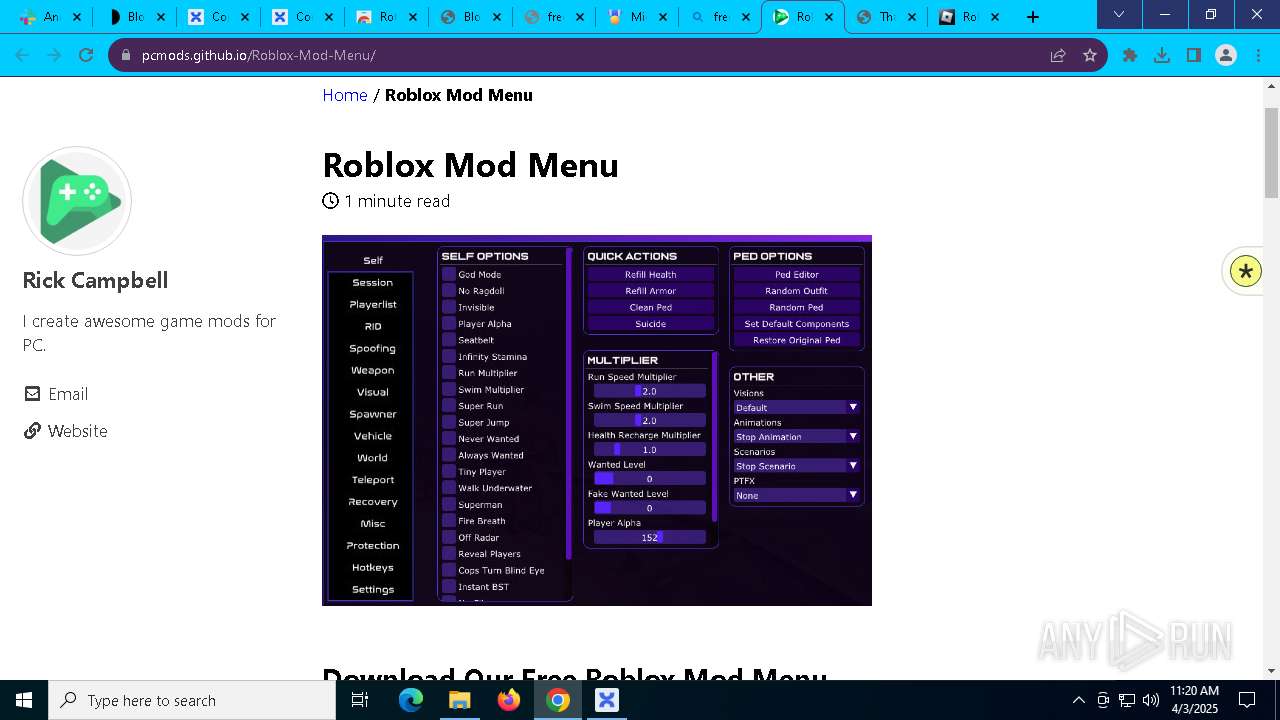Click the Player Alpha 152 slider in image

649,537
